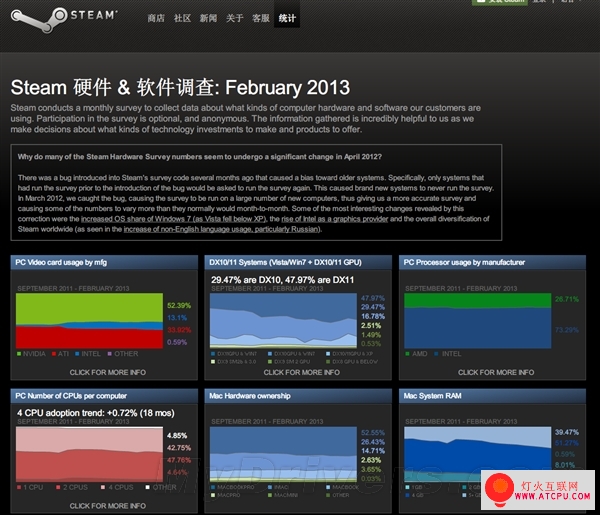Image resolution: width=600 pixels, height=515 pixels.
Task: Click the Steam 硬件 & 软件调查 page title
Action: pyautogui.click(x=180, y=88)
